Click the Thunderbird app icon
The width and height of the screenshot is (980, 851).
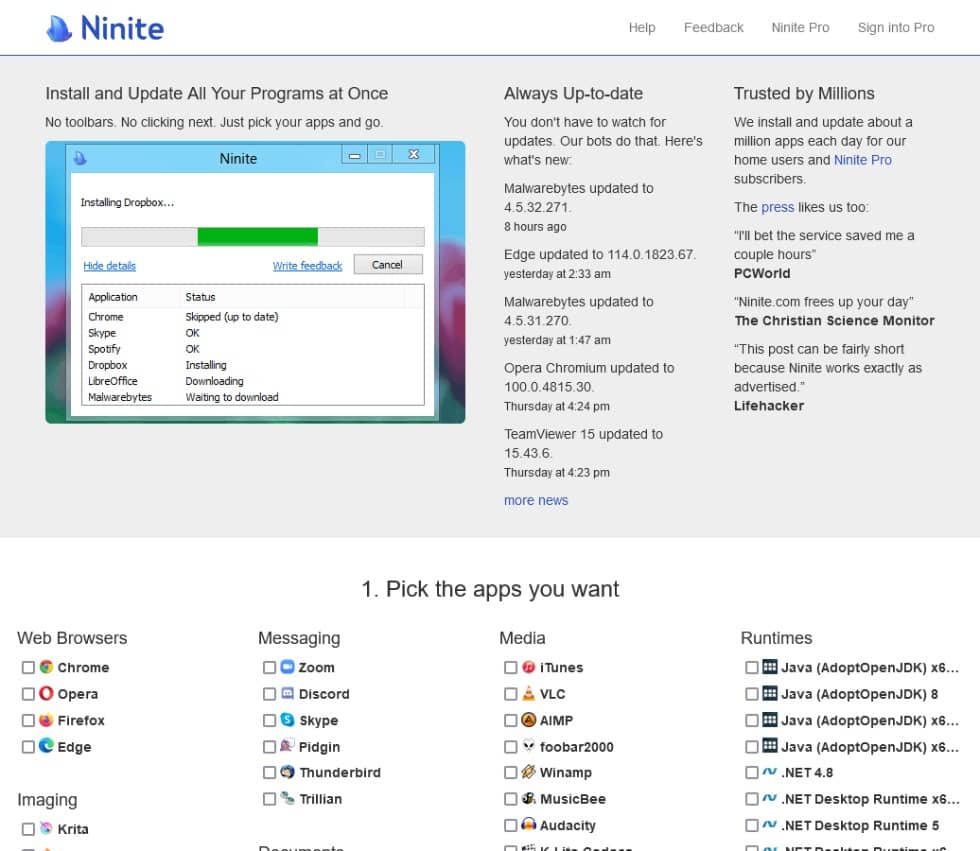(287, 772)
